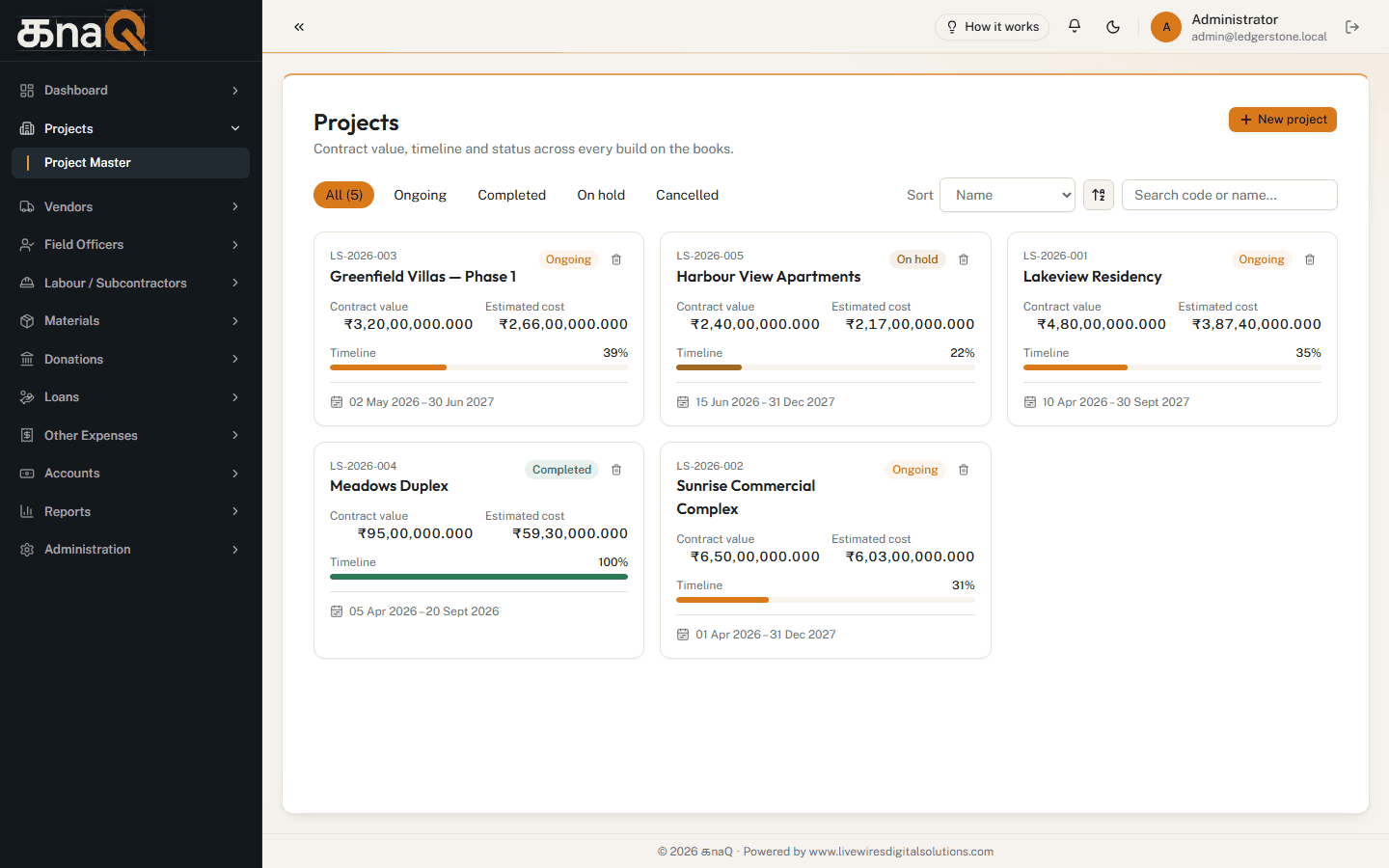Viewport: 1389px width, 868px height.
Task: Open the Harbour View Apartments project title
Action: coord(769,277)
